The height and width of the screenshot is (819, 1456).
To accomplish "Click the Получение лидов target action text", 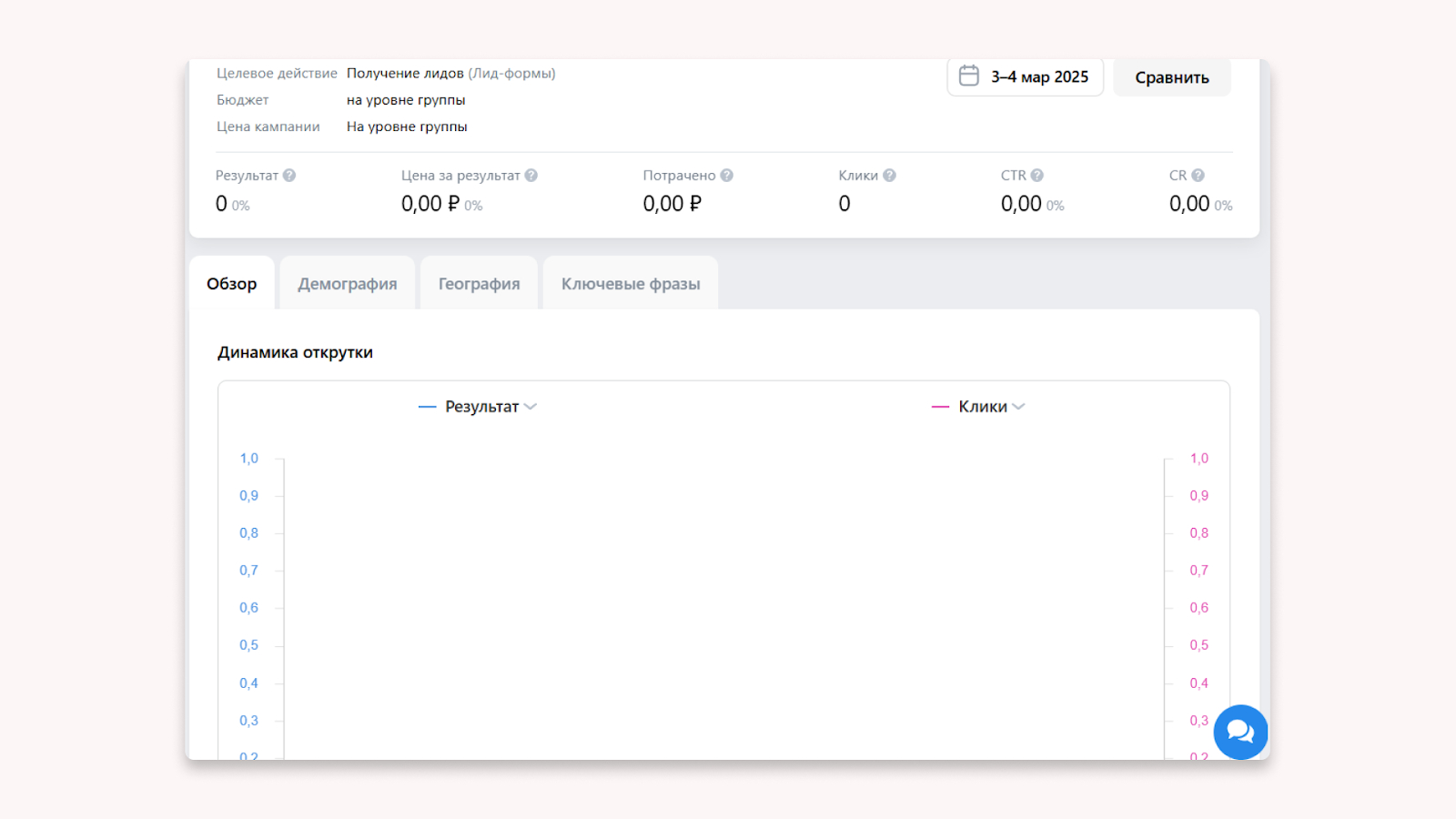I will click(405, 74).
